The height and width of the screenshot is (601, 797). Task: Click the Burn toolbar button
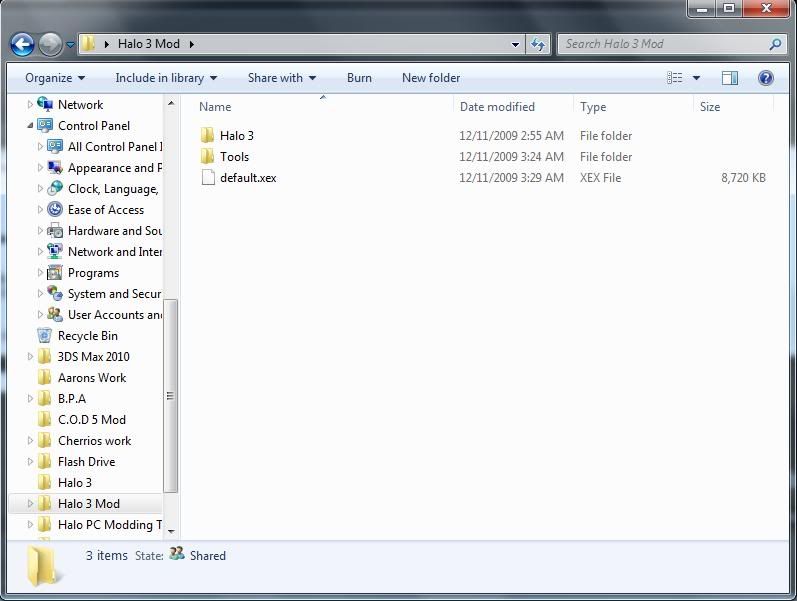[x=359, y=78]
